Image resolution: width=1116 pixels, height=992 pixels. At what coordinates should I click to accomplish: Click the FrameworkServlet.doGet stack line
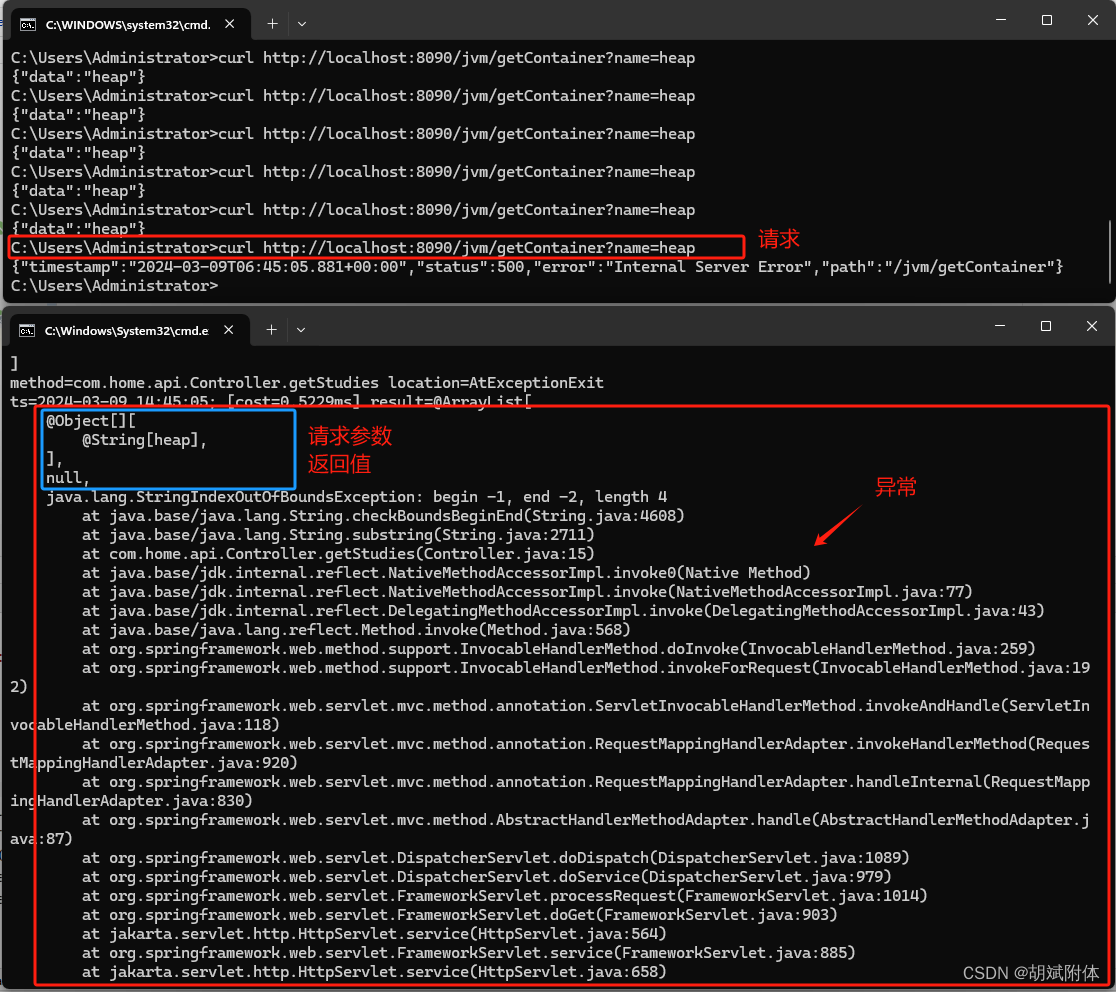[x=459, y=914]
